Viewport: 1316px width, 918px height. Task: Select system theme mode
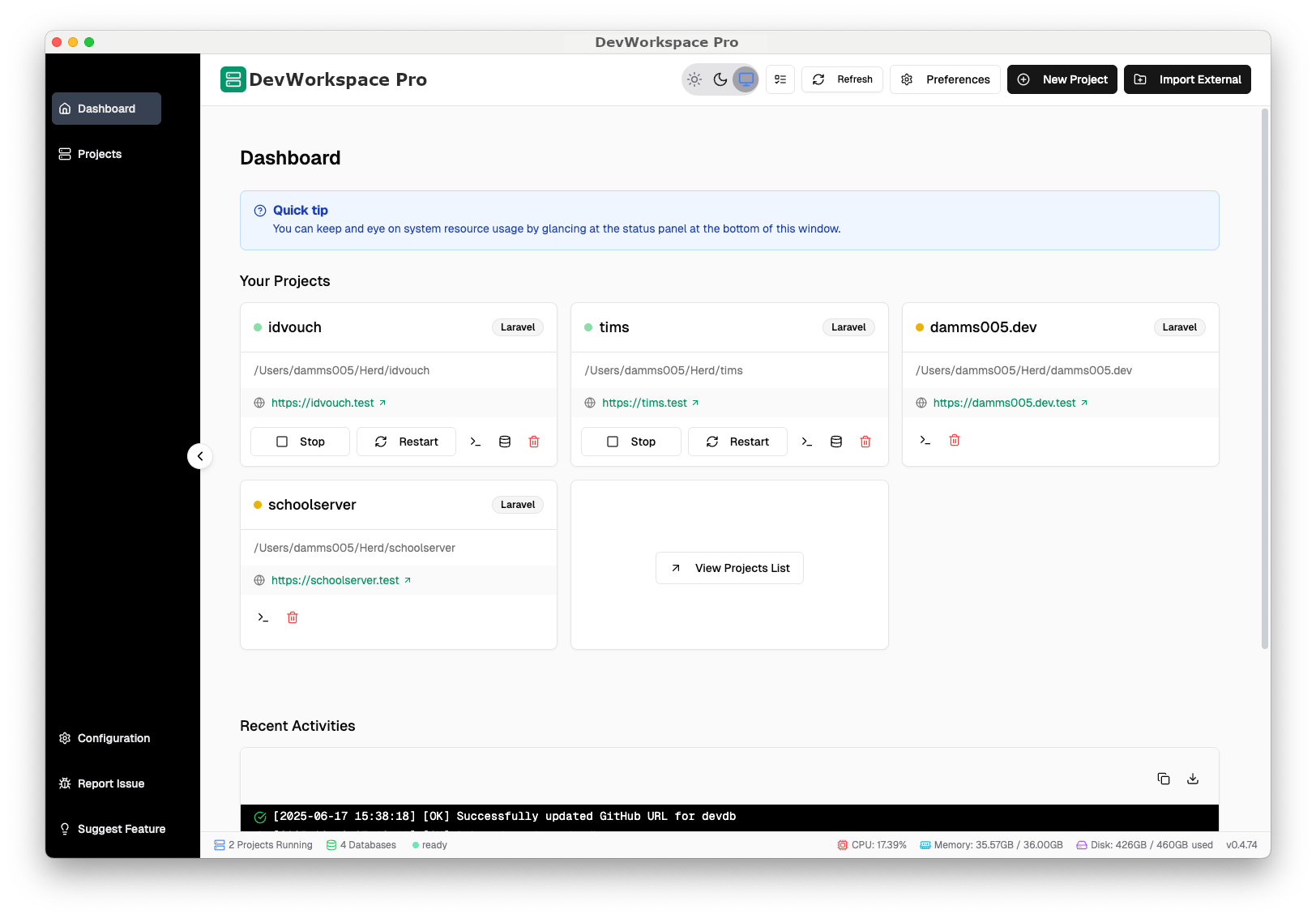746,79
